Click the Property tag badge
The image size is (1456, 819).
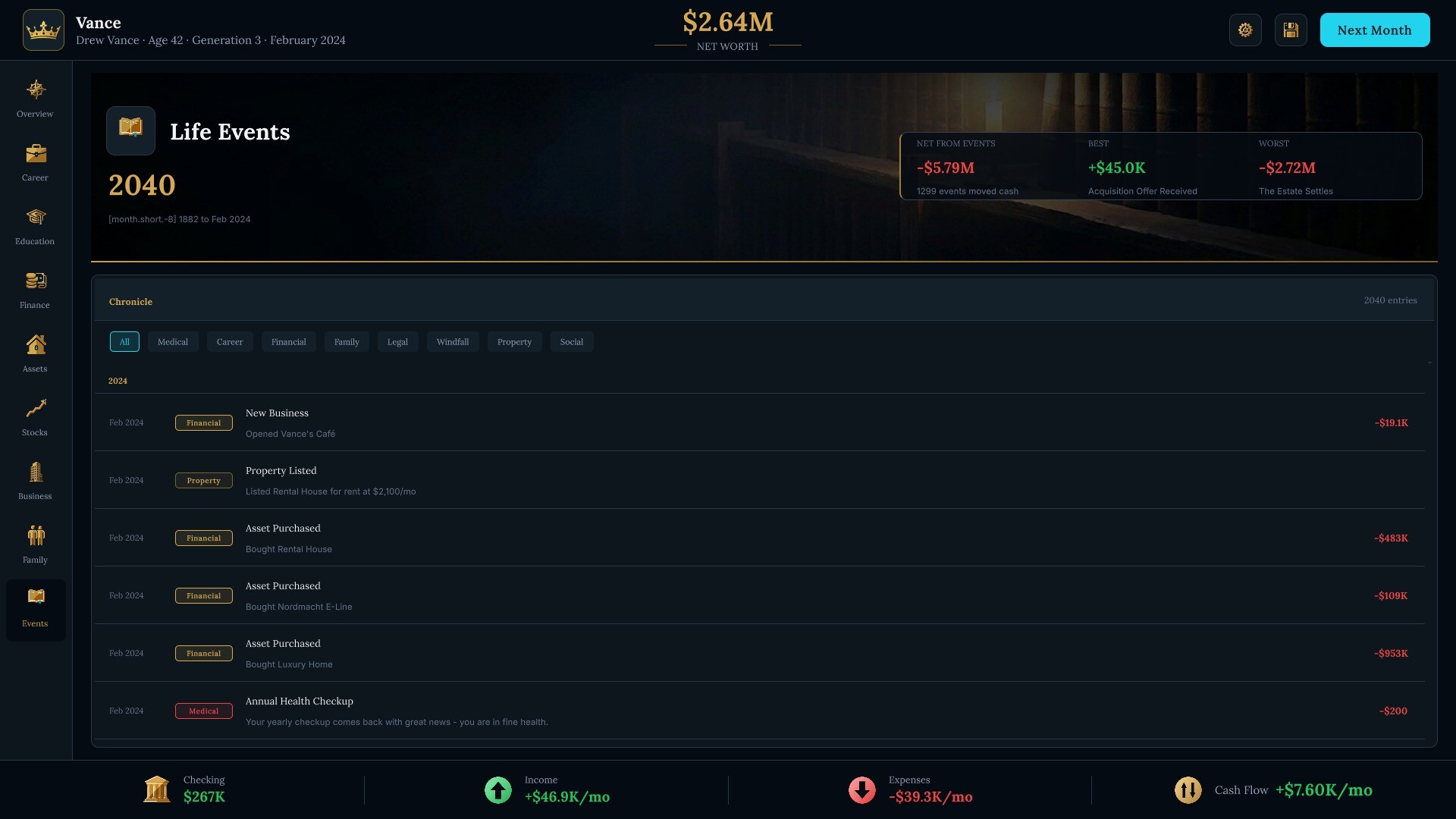point(204,481)
